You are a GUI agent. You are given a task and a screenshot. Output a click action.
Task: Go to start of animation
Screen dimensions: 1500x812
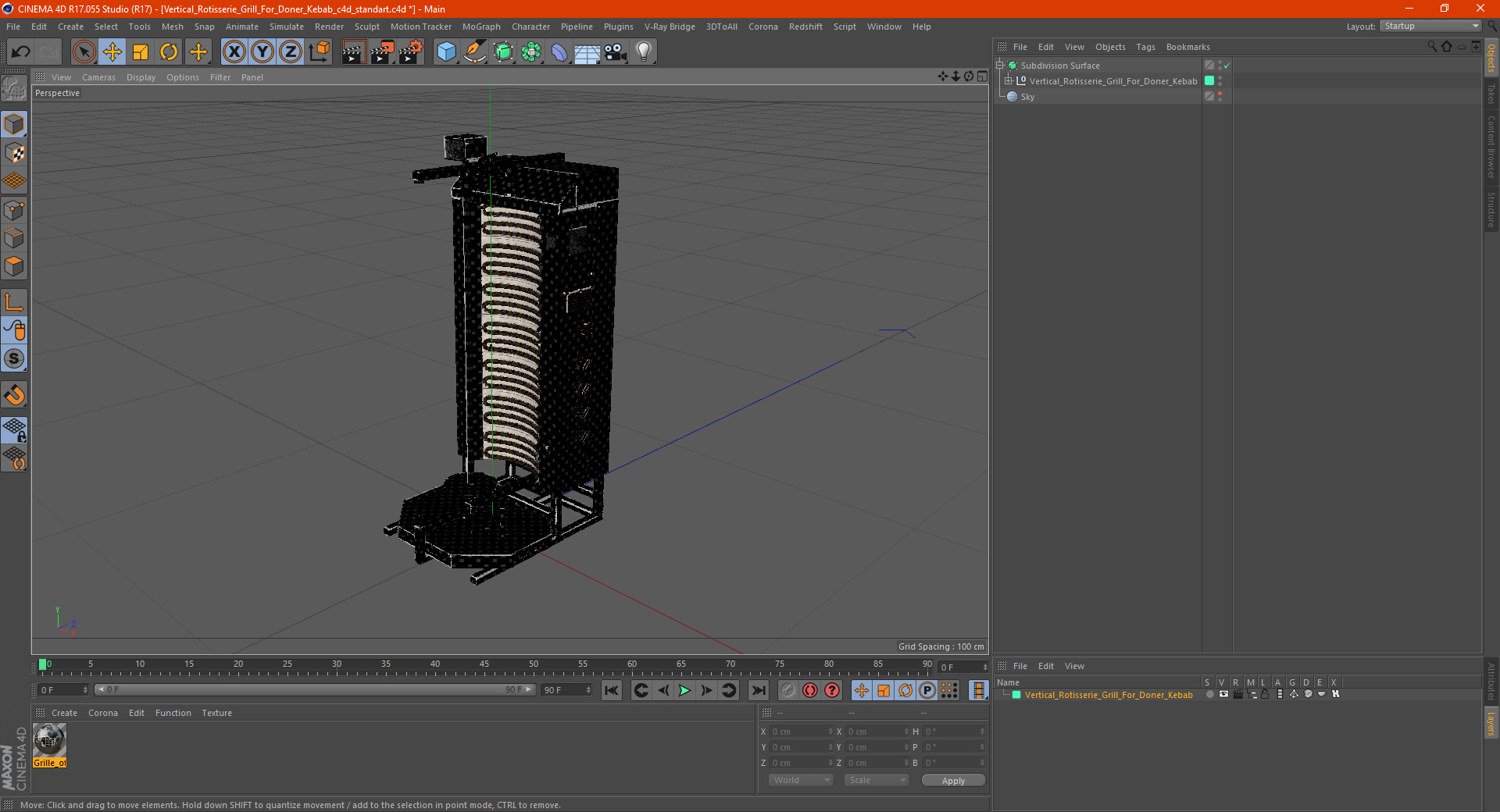pyautogui.click(x=612, y=690)
